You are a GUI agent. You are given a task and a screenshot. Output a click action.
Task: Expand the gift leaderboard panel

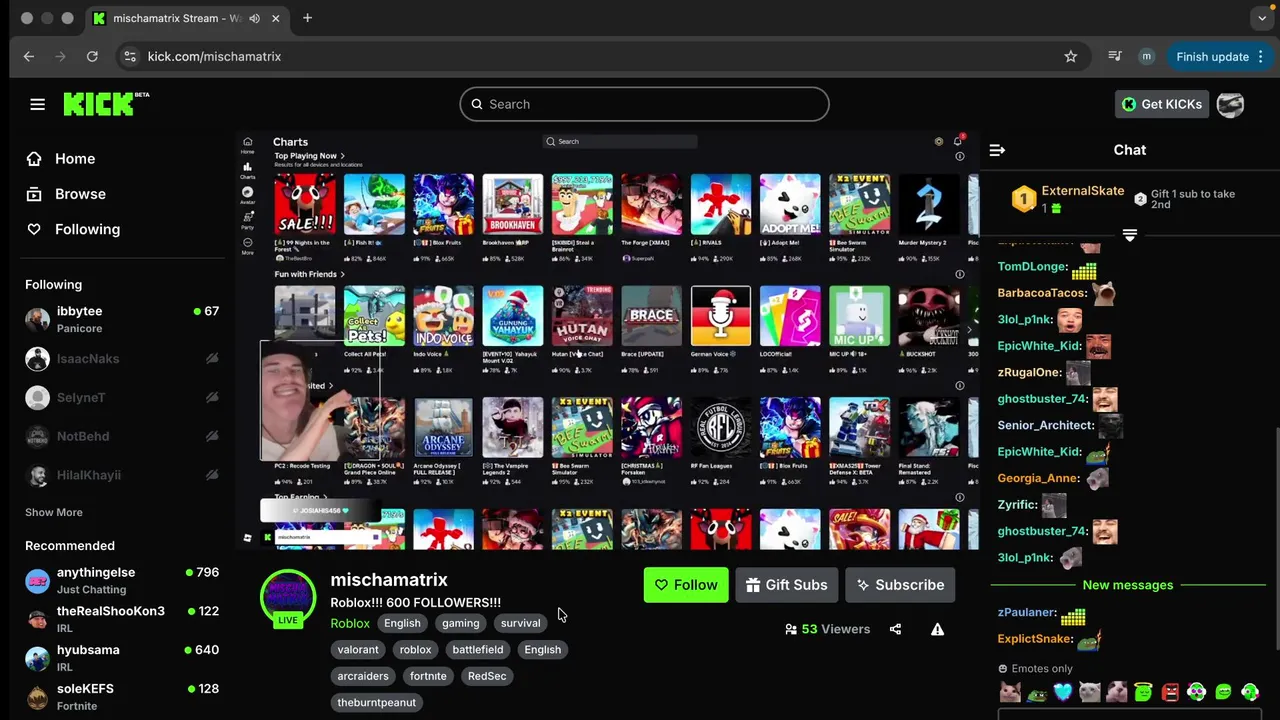pyautogui.click(x=1129, y=235)
